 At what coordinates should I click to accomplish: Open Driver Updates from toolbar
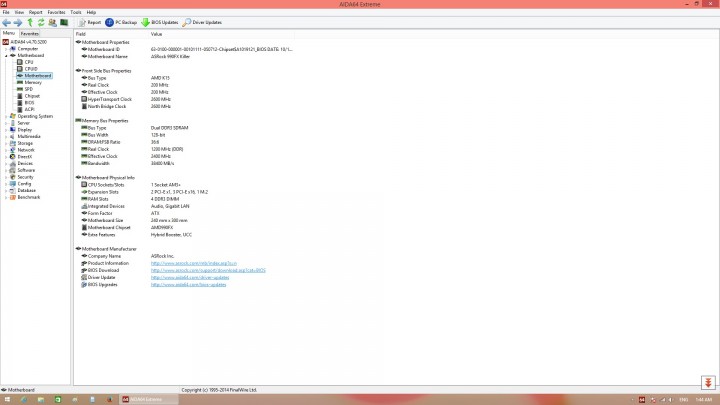[x=202, y=22]
